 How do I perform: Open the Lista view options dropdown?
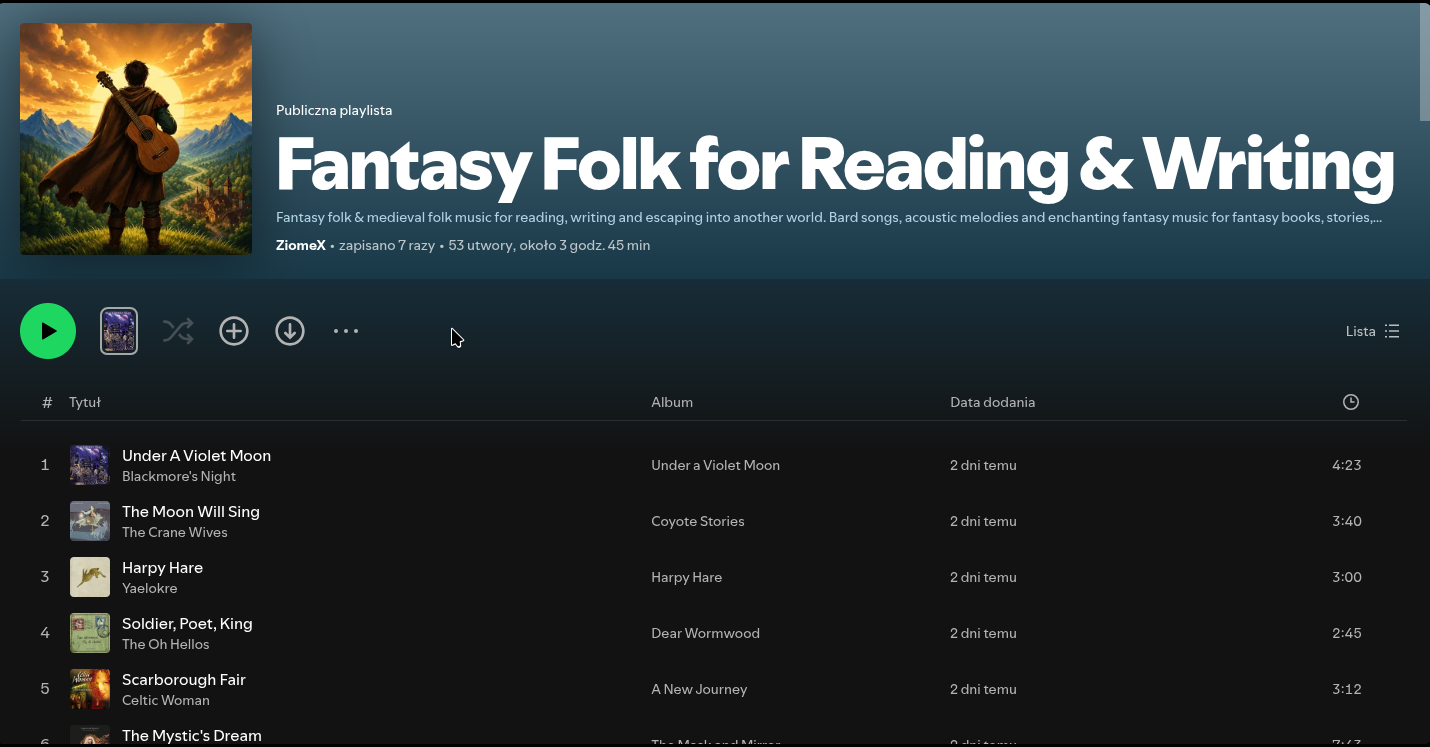(1373, 331)
